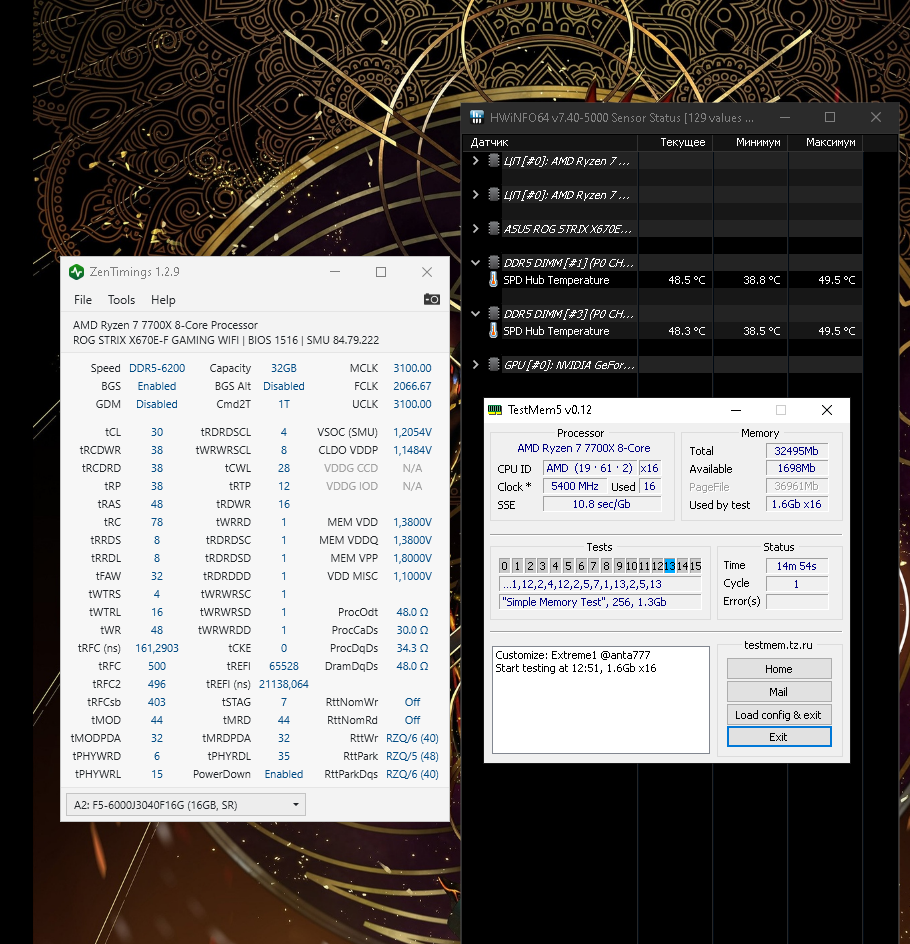Close the TestMem5 window
Image resolution: width=910 pixels, height=944 pixels.
tap(827, 410)
